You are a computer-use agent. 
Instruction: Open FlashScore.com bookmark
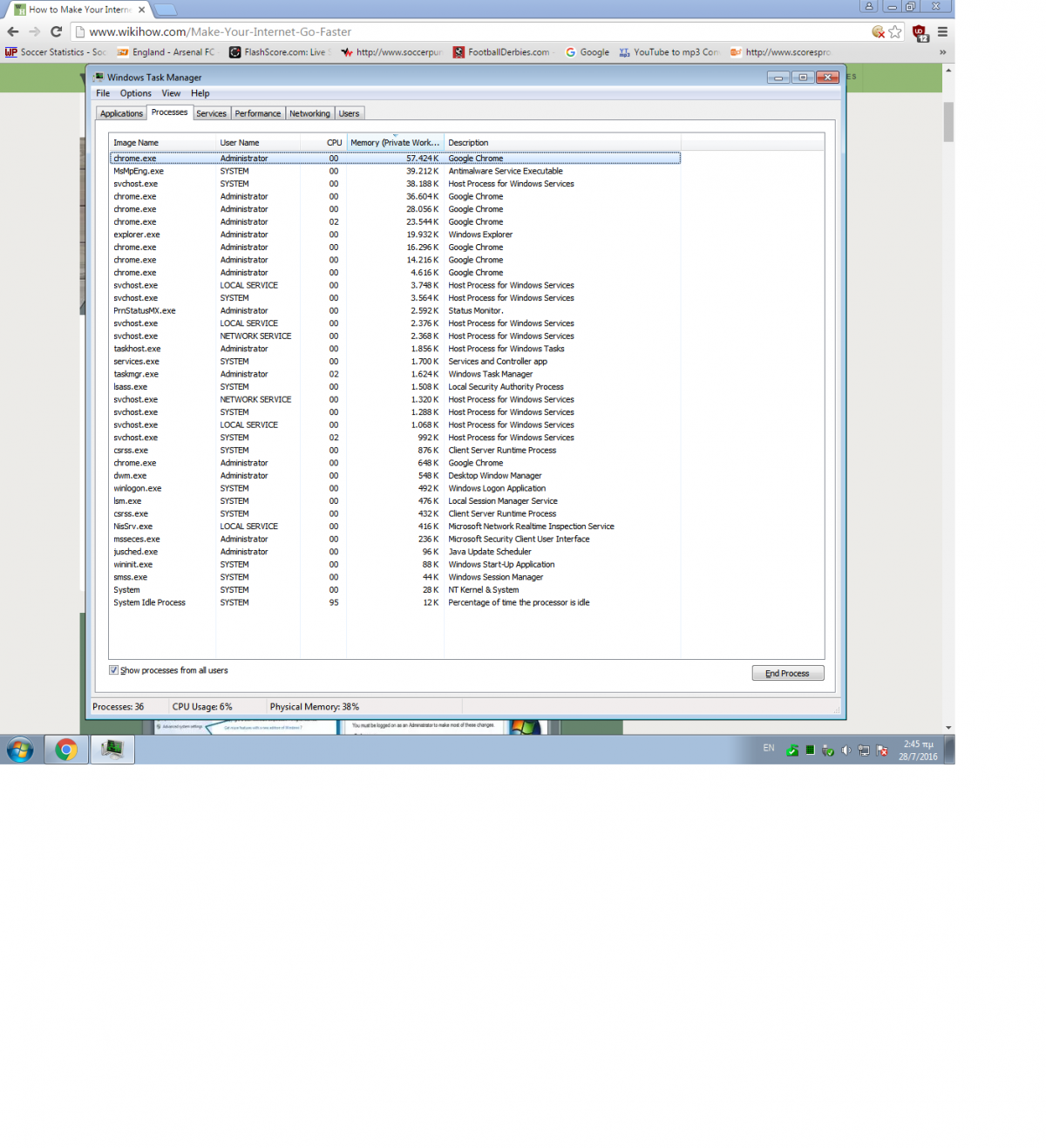279,52
